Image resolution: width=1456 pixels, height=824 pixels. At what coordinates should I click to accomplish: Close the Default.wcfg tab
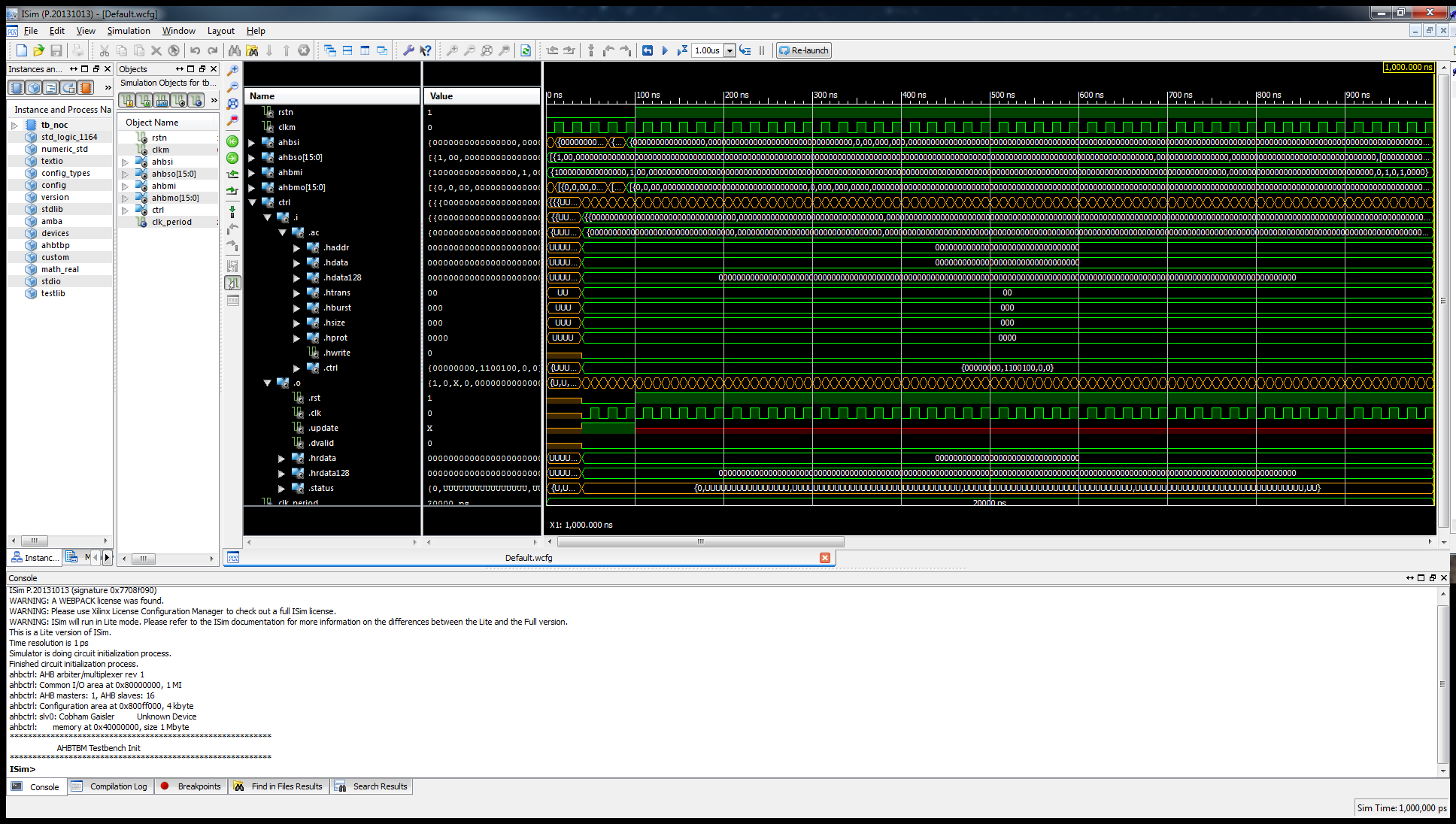(825, 558)
